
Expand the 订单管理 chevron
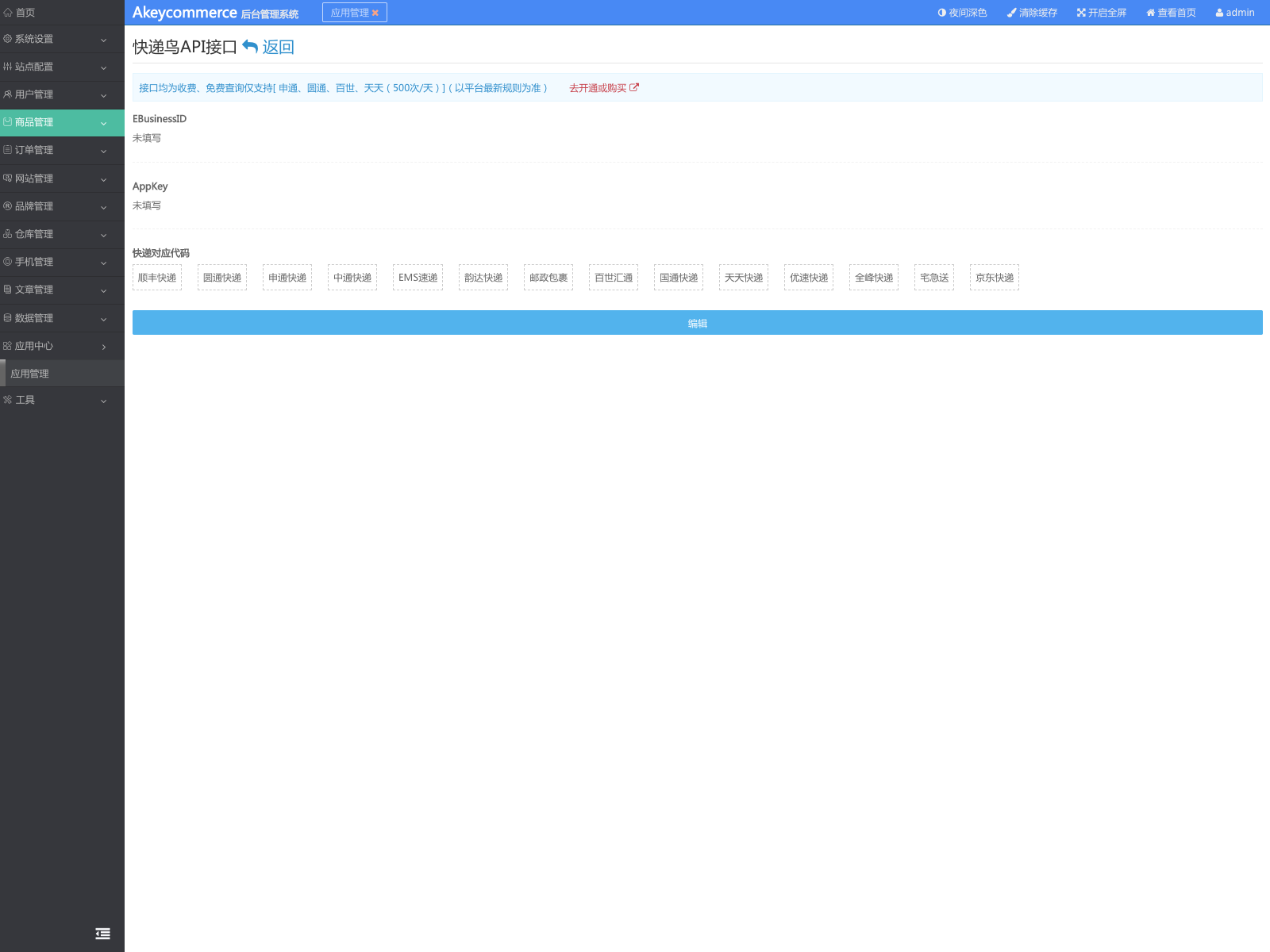point(104,151)
